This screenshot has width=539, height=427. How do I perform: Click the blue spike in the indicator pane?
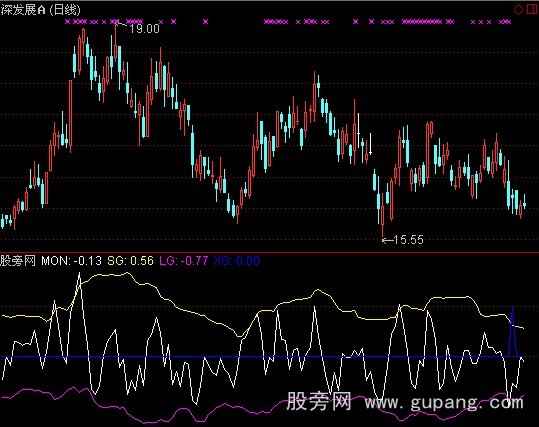coord(513,330)
